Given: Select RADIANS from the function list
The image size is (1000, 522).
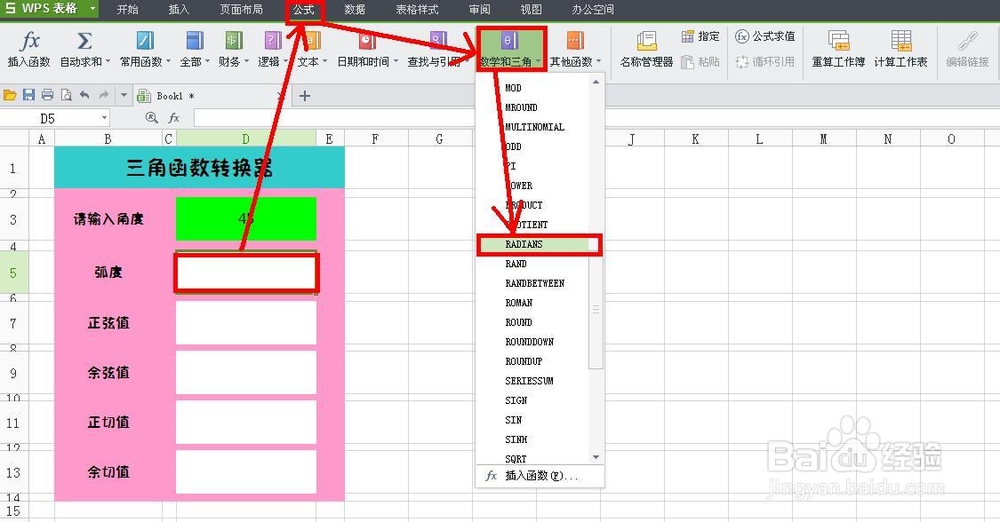Looking at the screenshot, I should pos(534,244).
